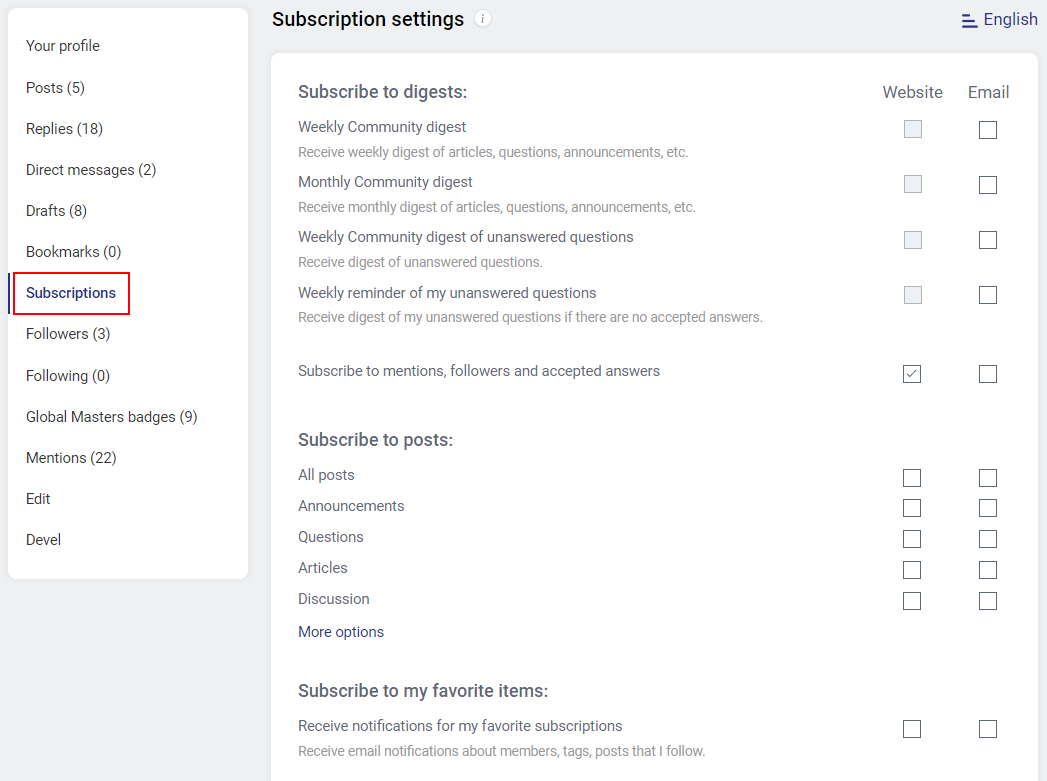
Task: Check Email box for Discussion
Action: [x=988, y=601]
